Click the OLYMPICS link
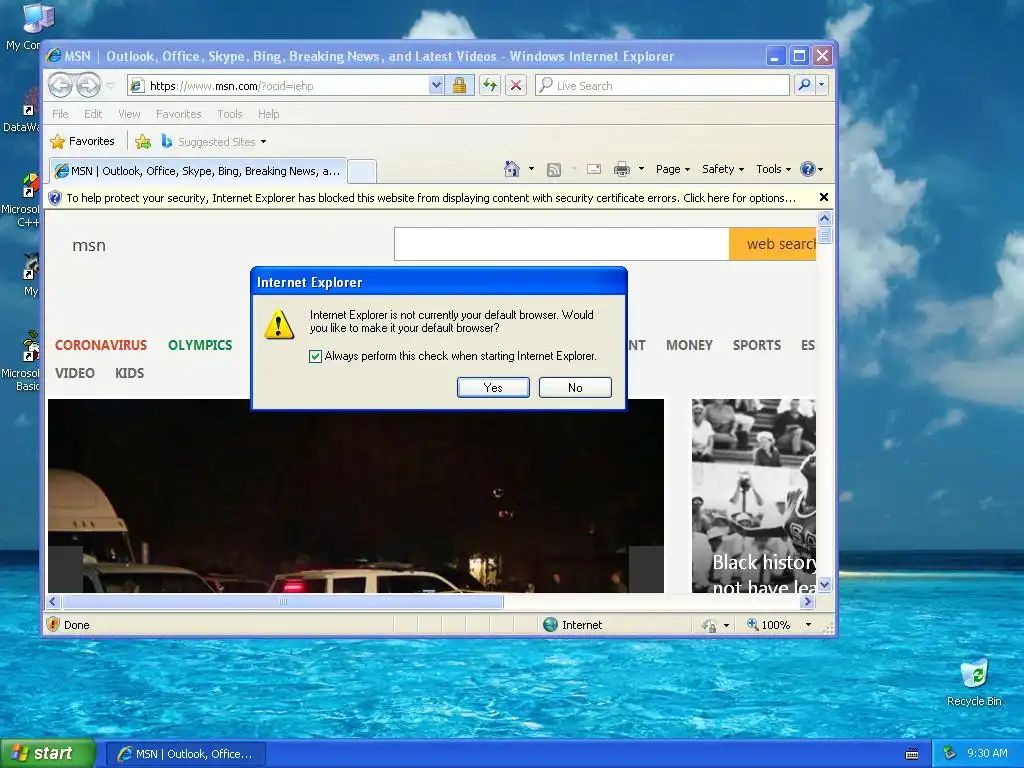The height and width of the screenshot is (768, 1024). point(200,345)
